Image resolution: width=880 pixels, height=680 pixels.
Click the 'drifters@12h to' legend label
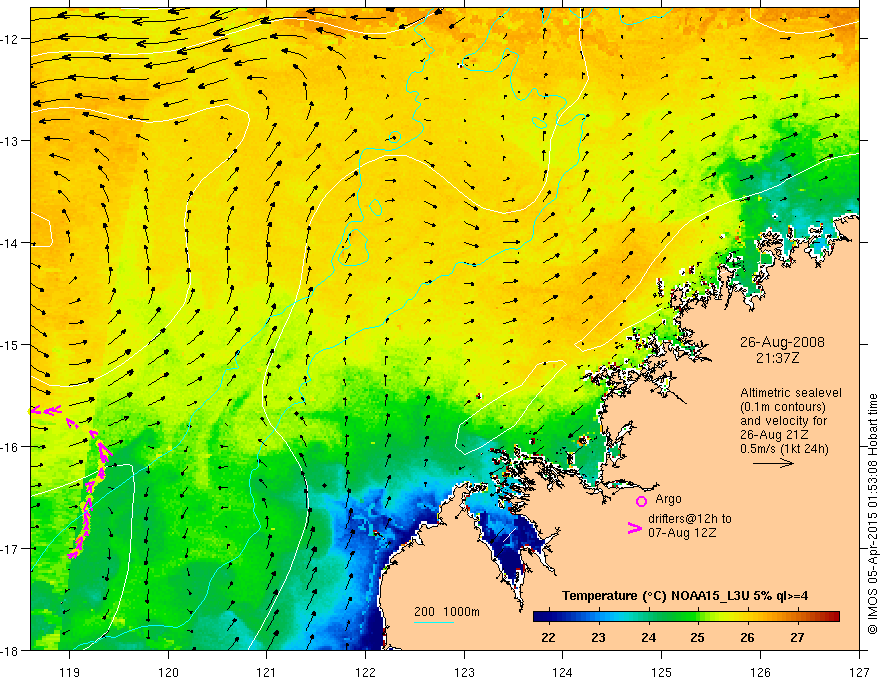coord(690,519)
